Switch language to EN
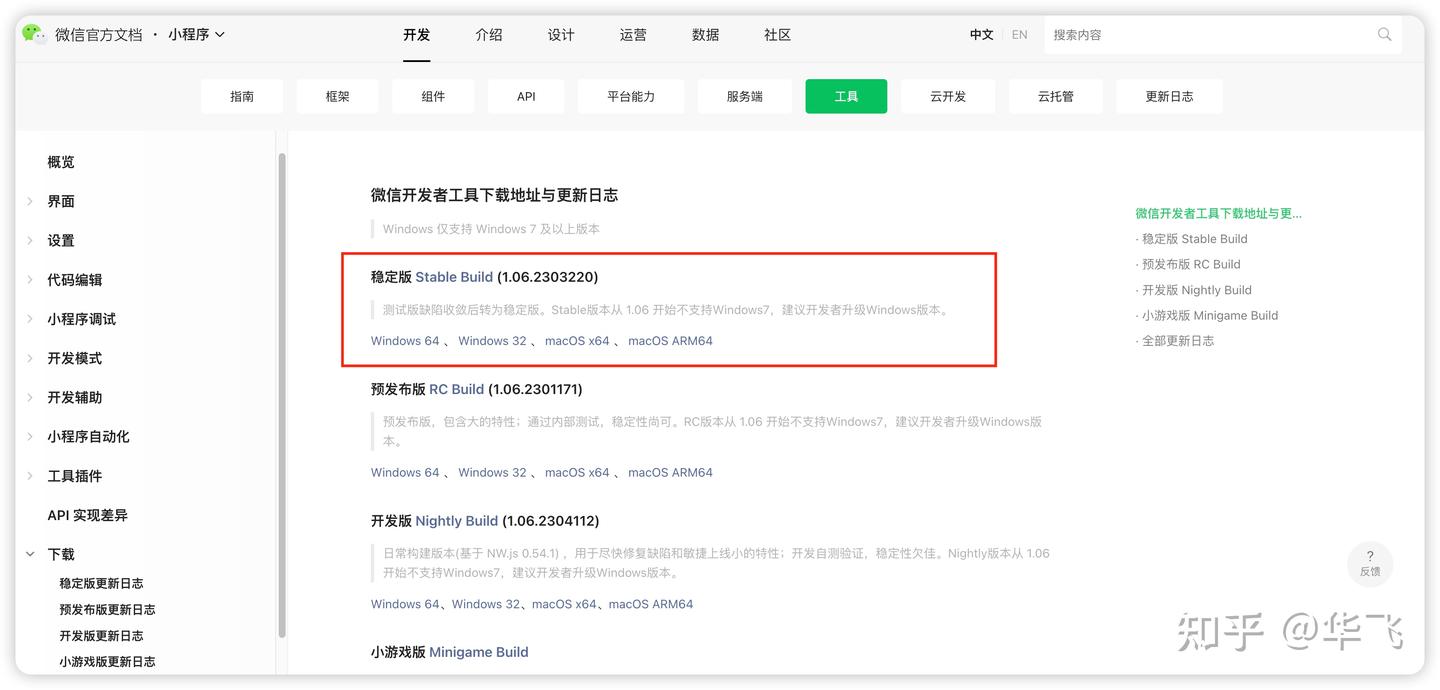The image size is (1440, 690). [x=1019, y=34]
